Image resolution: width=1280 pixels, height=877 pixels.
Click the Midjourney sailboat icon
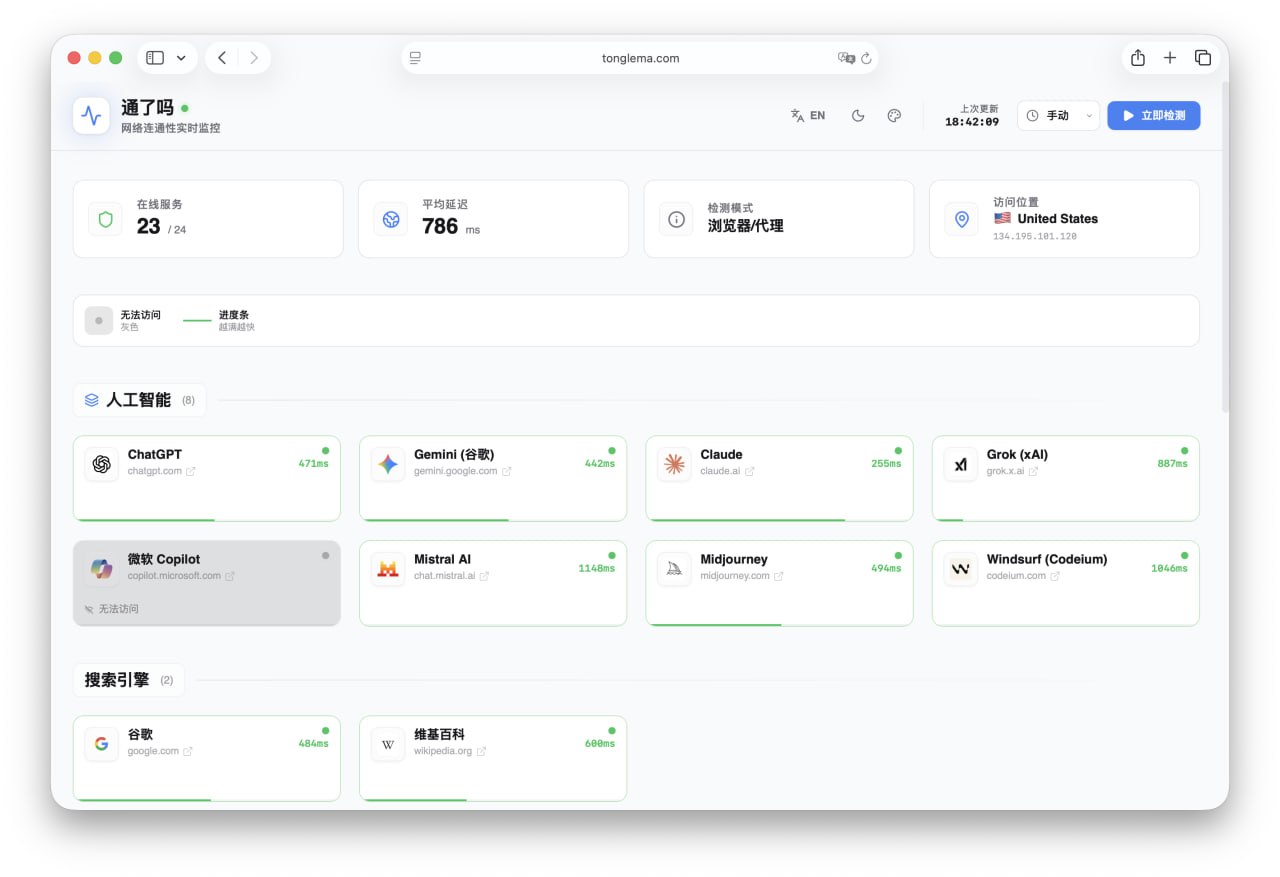pyautogui.click(x=674, y=569)
